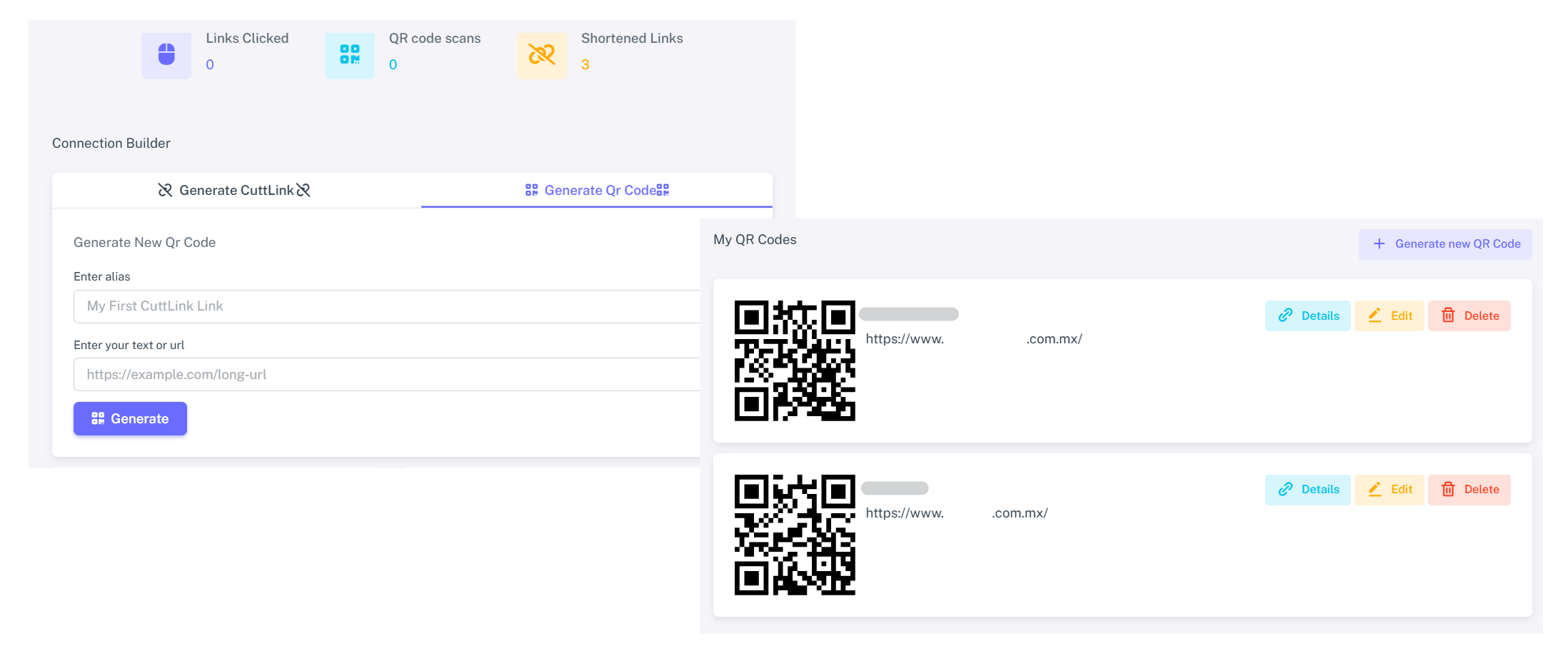Click the link icon in first Details button
This screenshot has width=1568, height=651.
tap(1285, 316)
